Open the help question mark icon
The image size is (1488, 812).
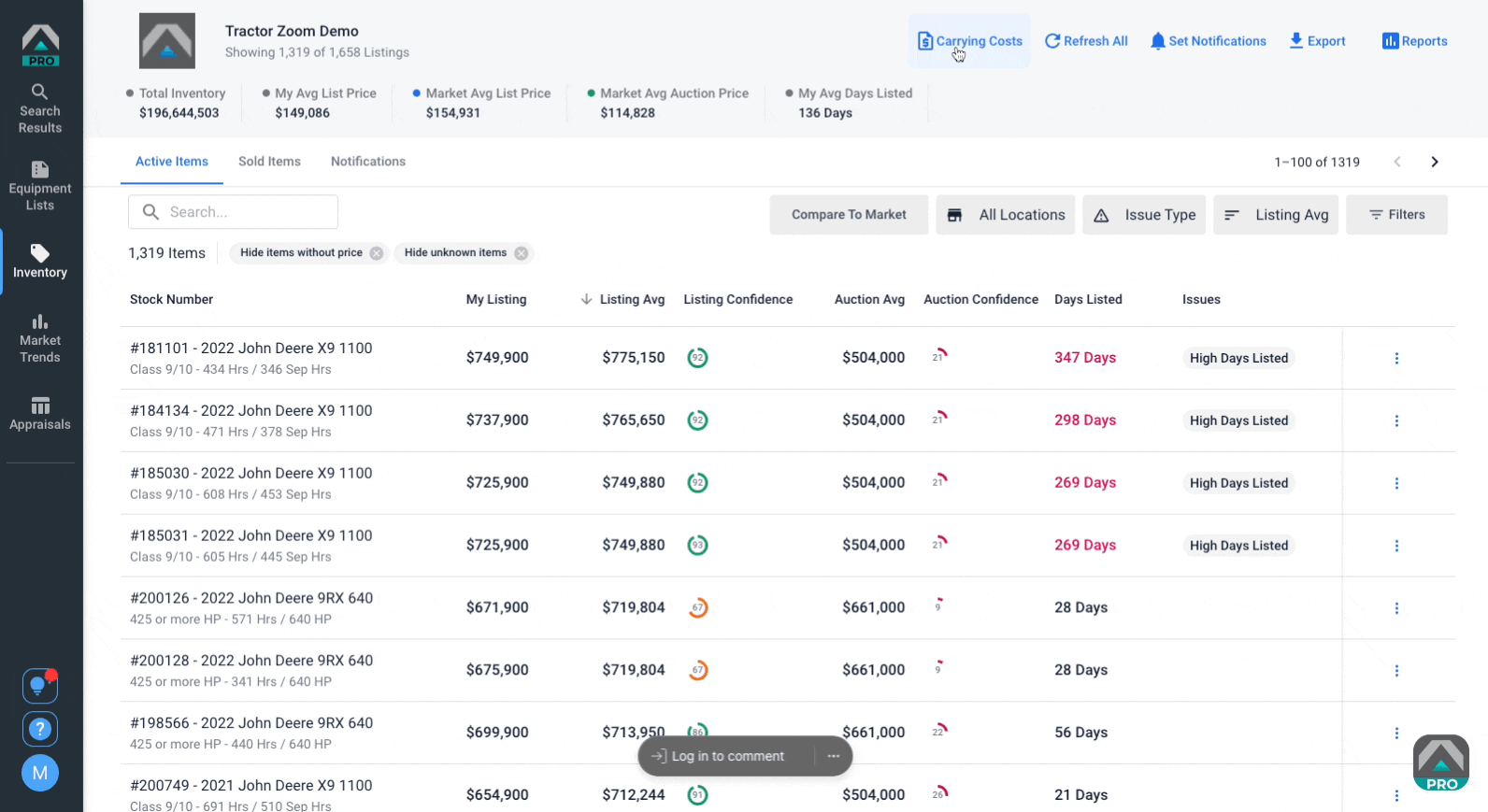[40, 729]
